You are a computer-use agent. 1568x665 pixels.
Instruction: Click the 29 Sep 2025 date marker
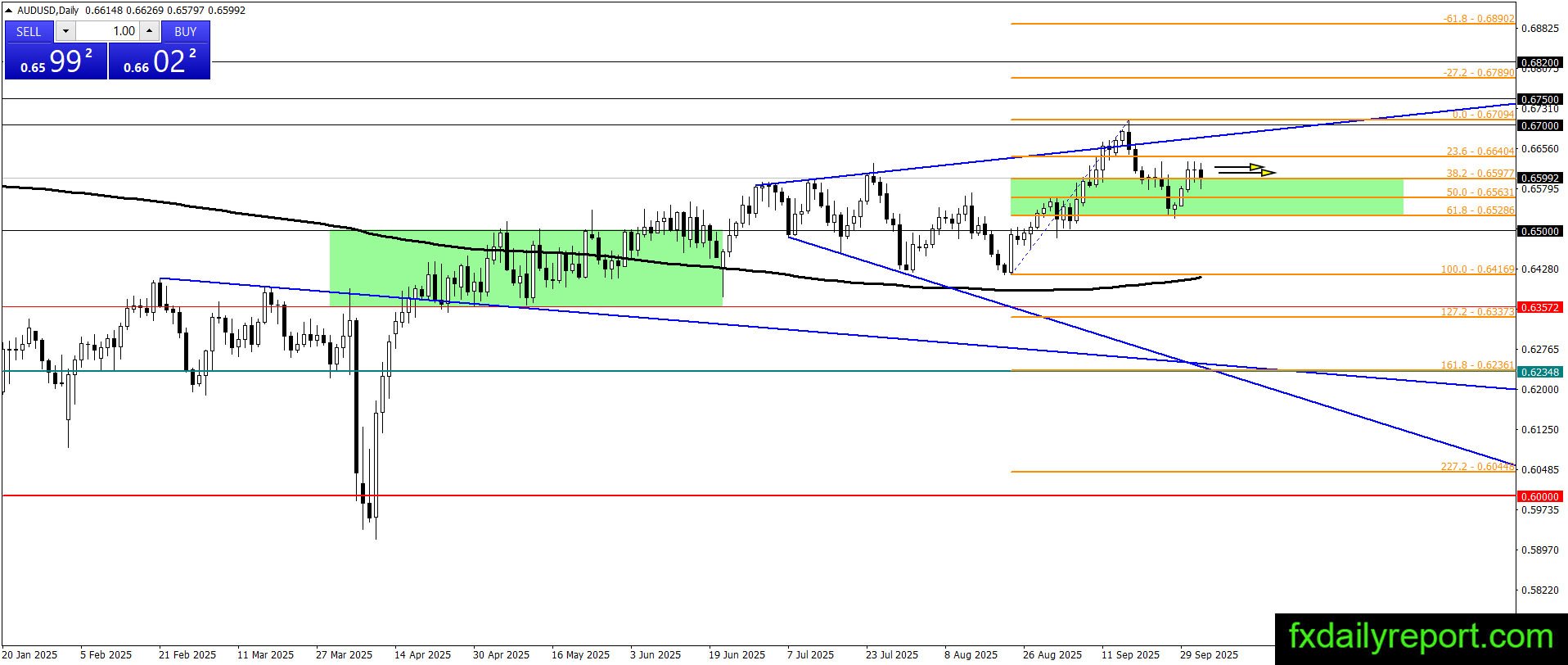(1209, 654)
